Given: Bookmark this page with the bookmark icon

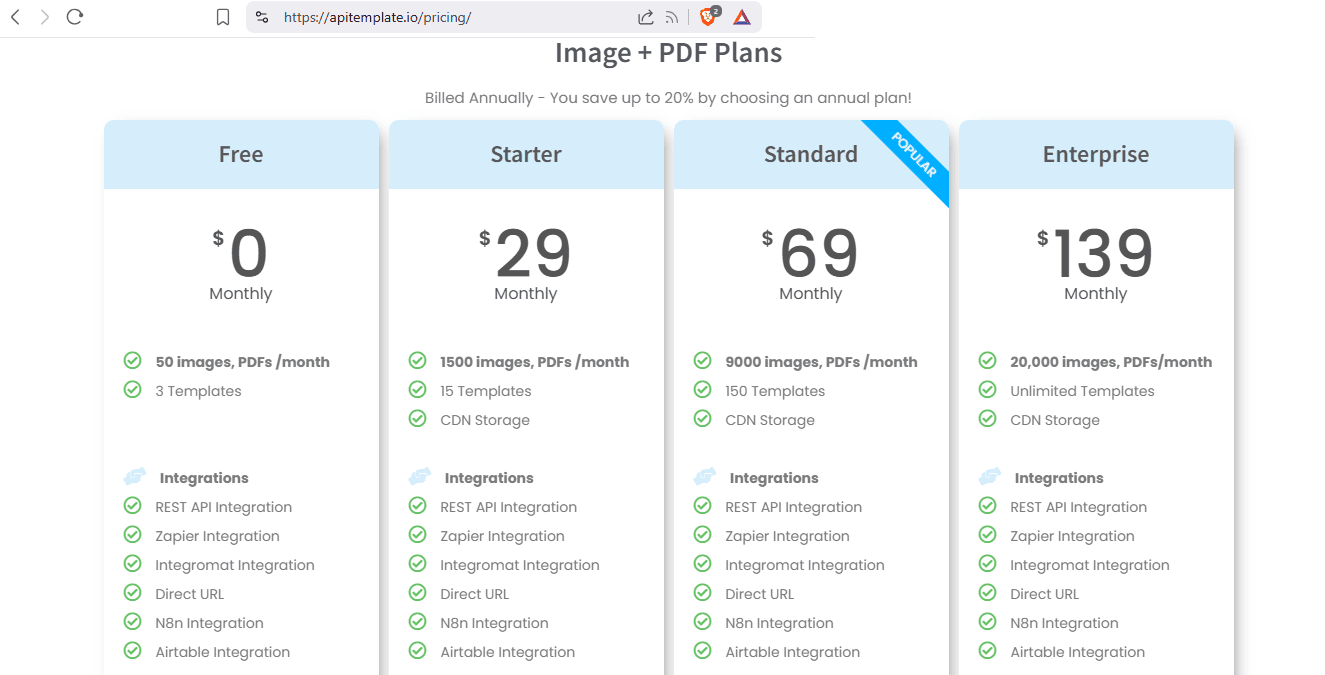Looking at the screenshot, I should [223, 17].
